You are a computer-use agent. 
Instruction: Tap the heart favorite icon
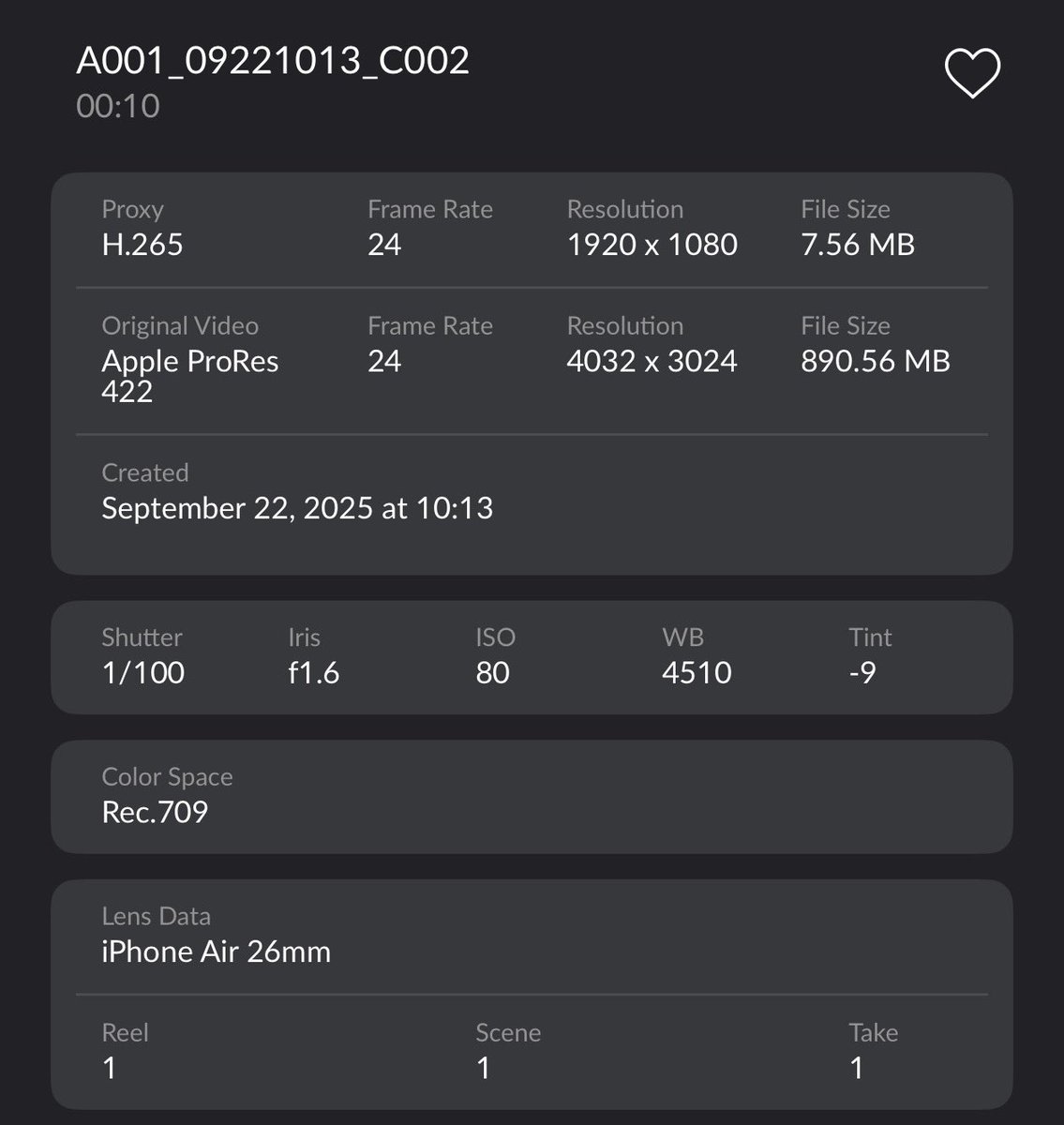972,73
